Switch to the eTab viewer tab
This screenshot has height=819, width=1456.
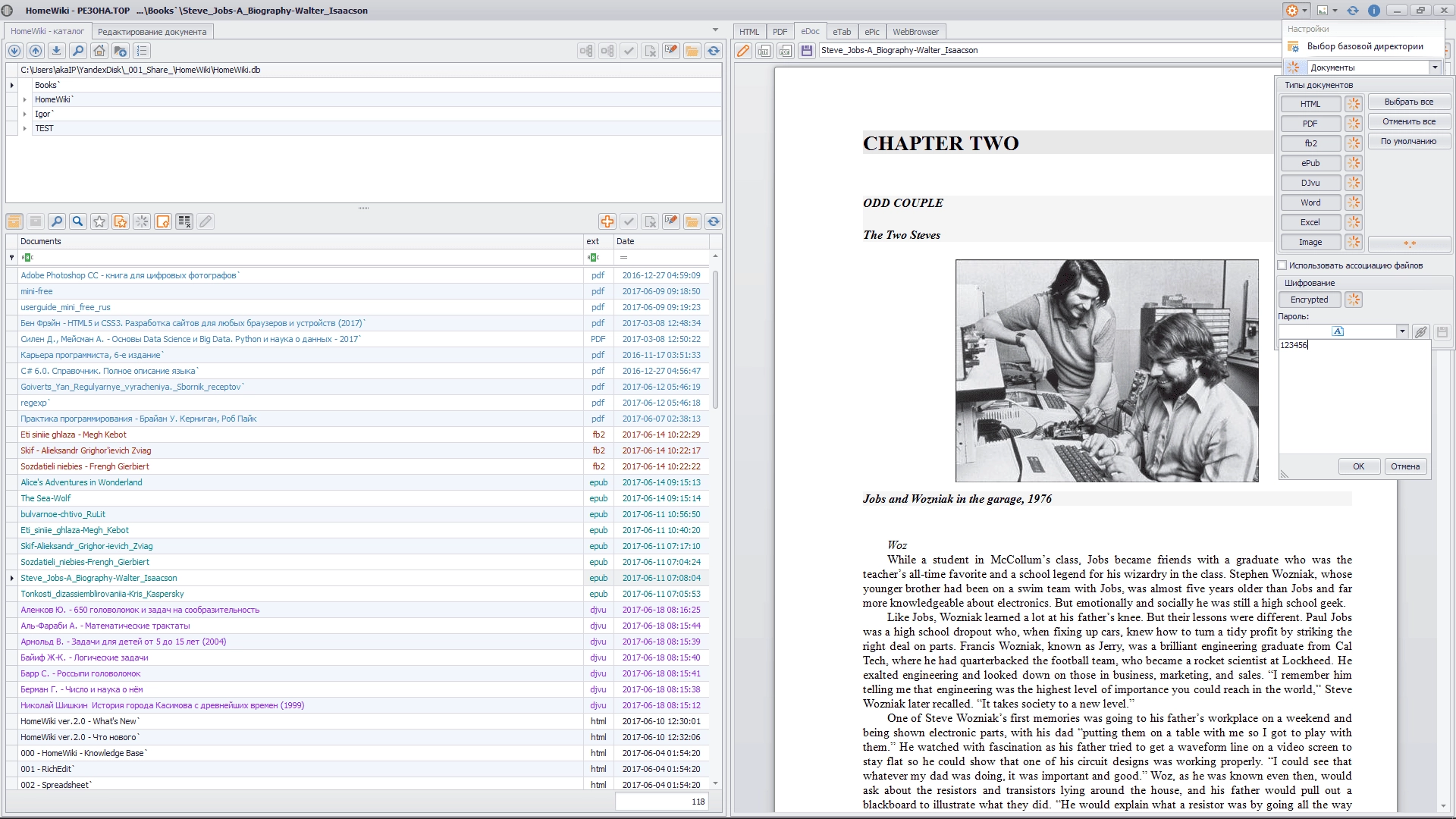click(842, 32)
